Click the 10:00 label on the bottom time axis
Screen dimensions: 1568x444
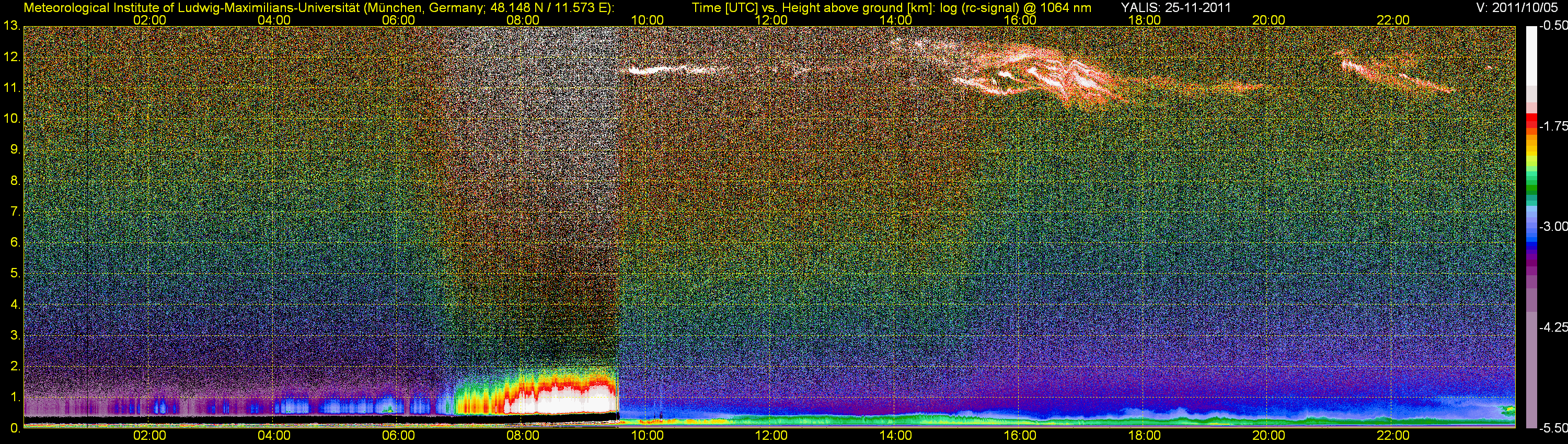[647, 436]
